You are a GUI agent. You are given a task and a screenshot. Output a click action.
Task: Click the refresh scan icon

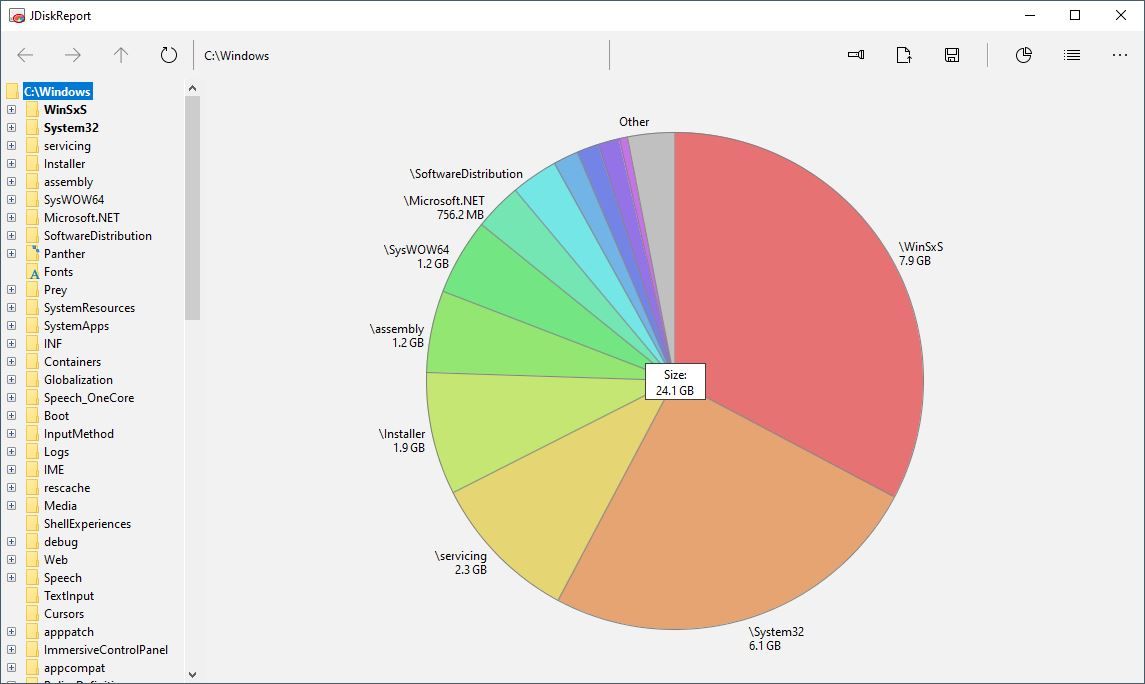(169, 55)
